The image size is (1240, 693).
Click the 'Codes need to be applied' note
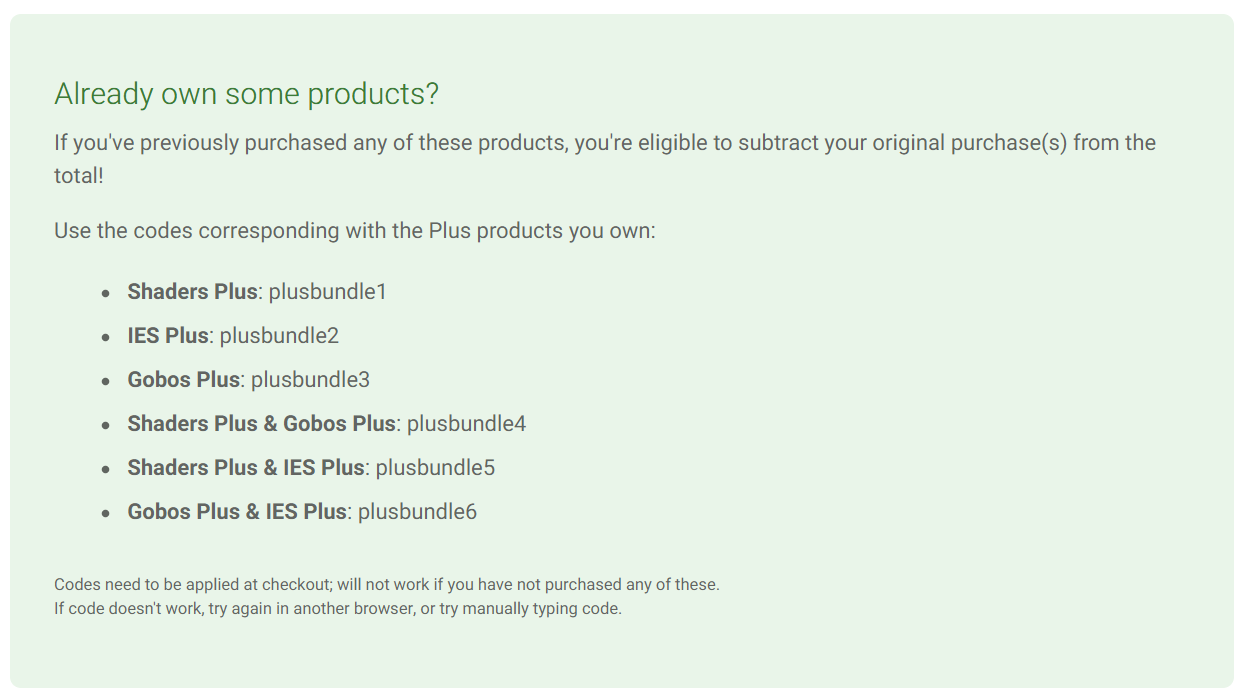click(x=387, y=585)
